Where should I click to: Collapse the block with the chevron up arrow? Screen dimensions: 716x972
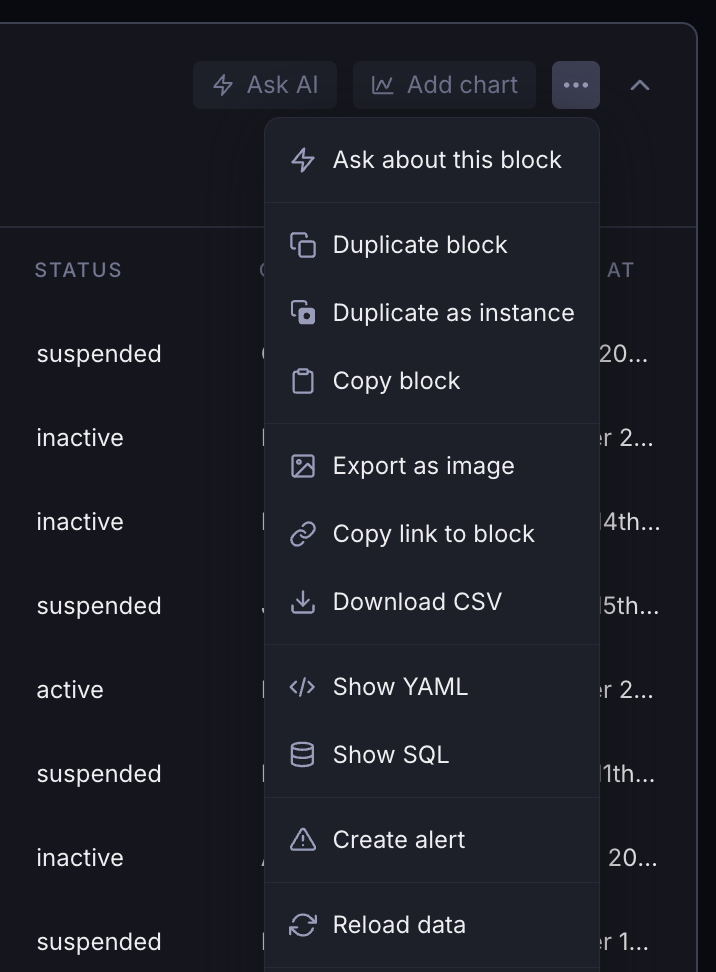640,85
